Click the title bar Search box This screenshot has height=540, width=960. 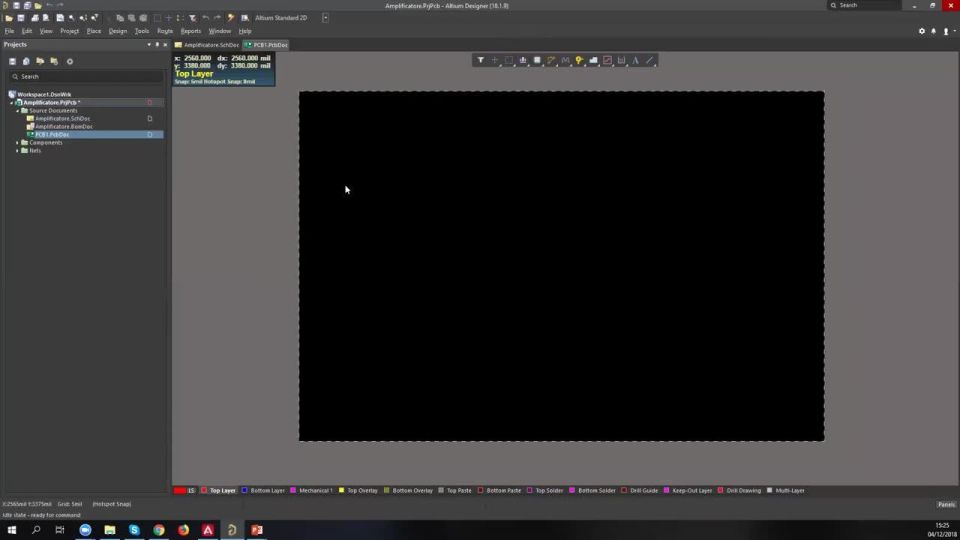864,6
